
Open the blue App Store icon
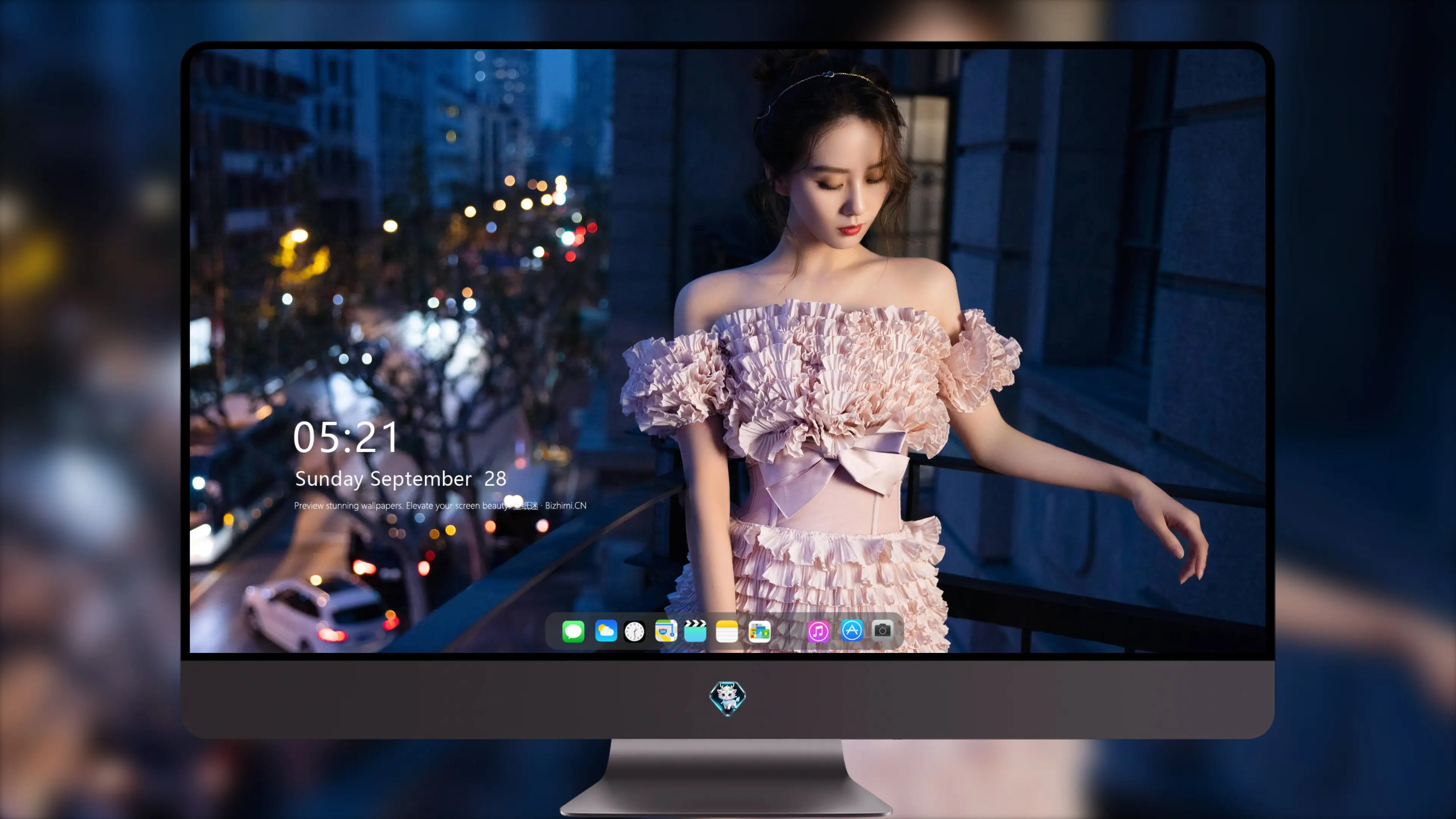point(852,630)
